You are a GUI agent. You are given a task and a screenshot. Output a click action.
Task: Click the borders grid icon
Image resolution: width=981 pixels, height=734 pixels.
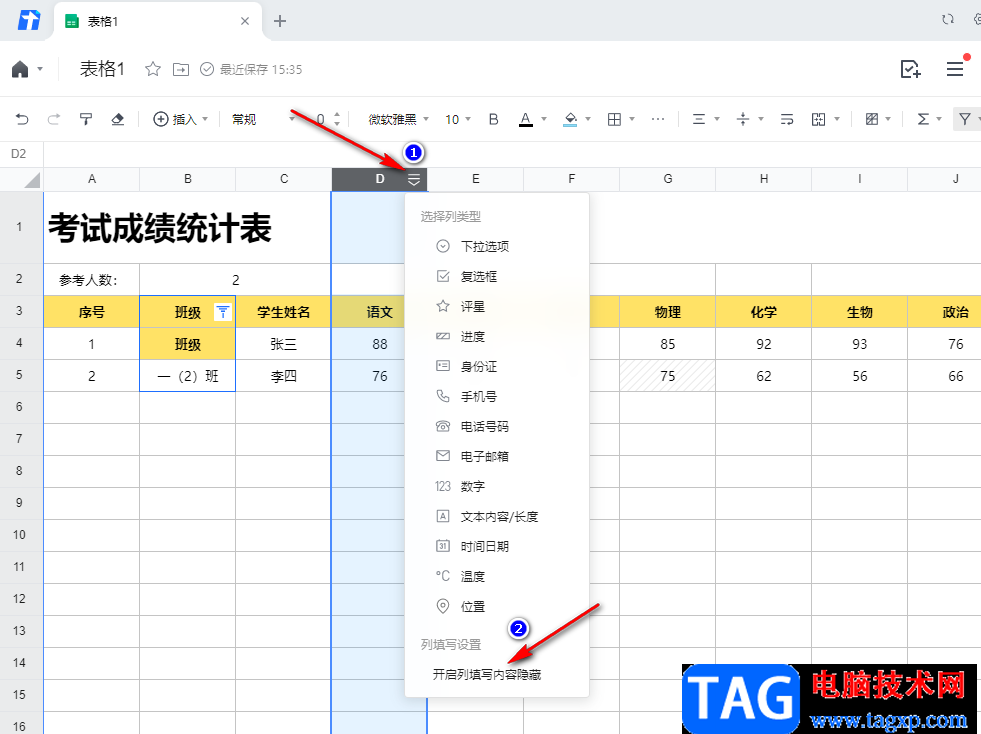tap(614, 119)
